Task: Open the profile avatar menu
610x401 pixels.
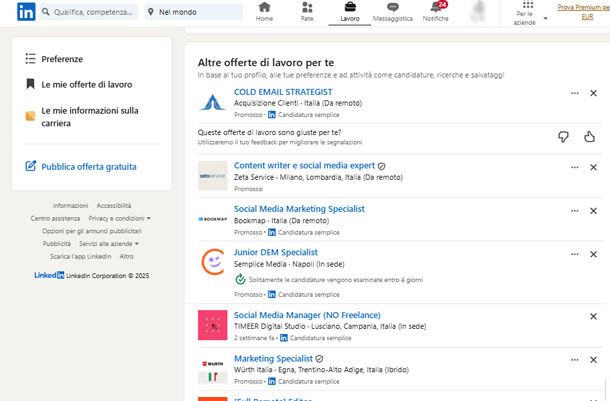Action: (478, 11)
